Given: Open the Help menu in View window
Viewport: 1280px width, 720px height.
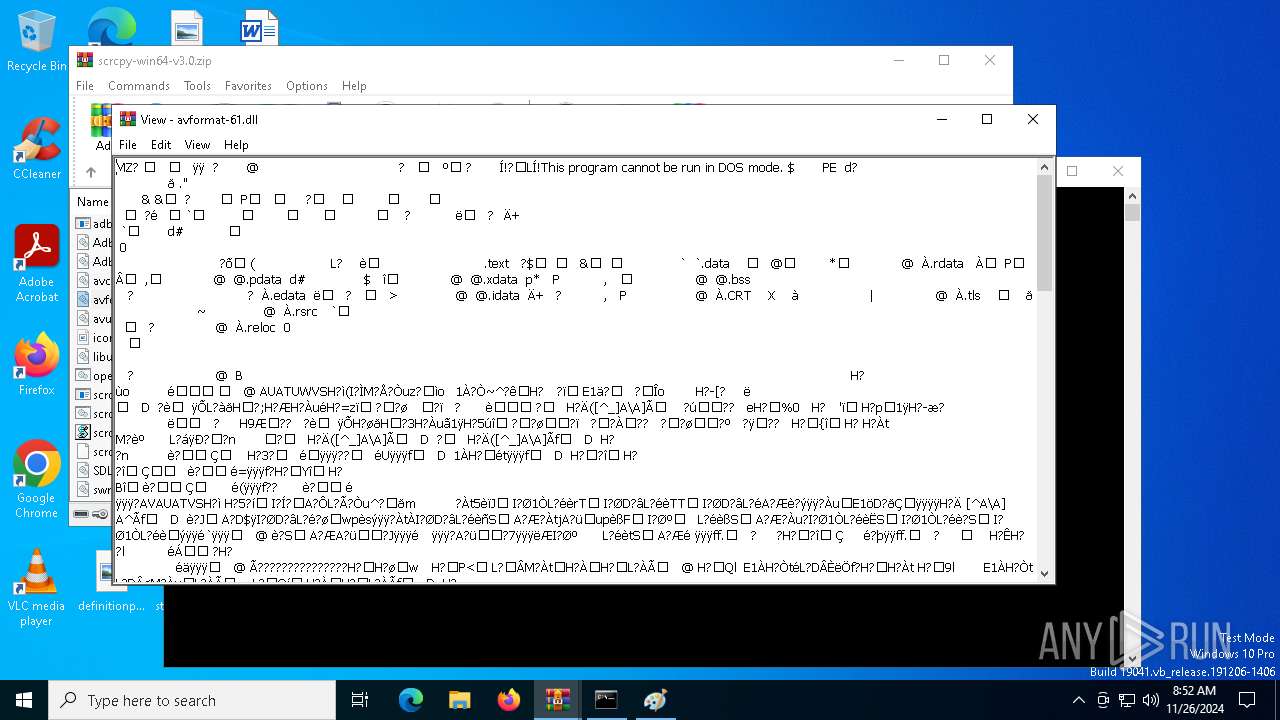Looking at the screenshot, I should click(x=236, y=145).
